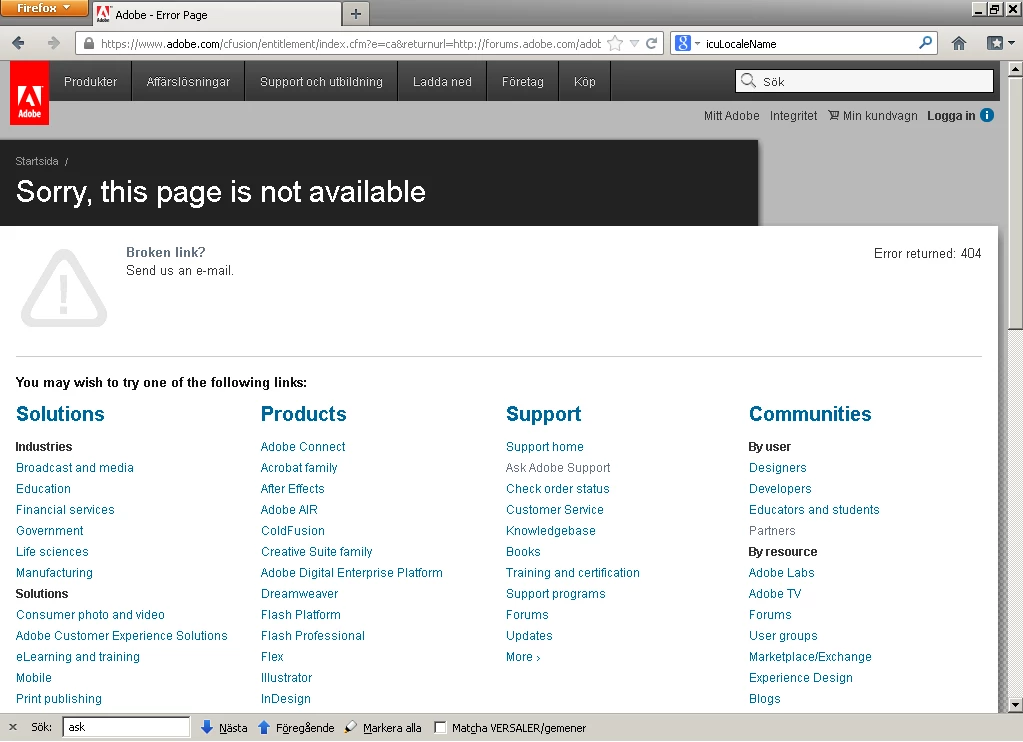Reload the page with the refresh icon
Image resolution: width=1023 pixels, height=742 pixels.
tap(651, 43)
